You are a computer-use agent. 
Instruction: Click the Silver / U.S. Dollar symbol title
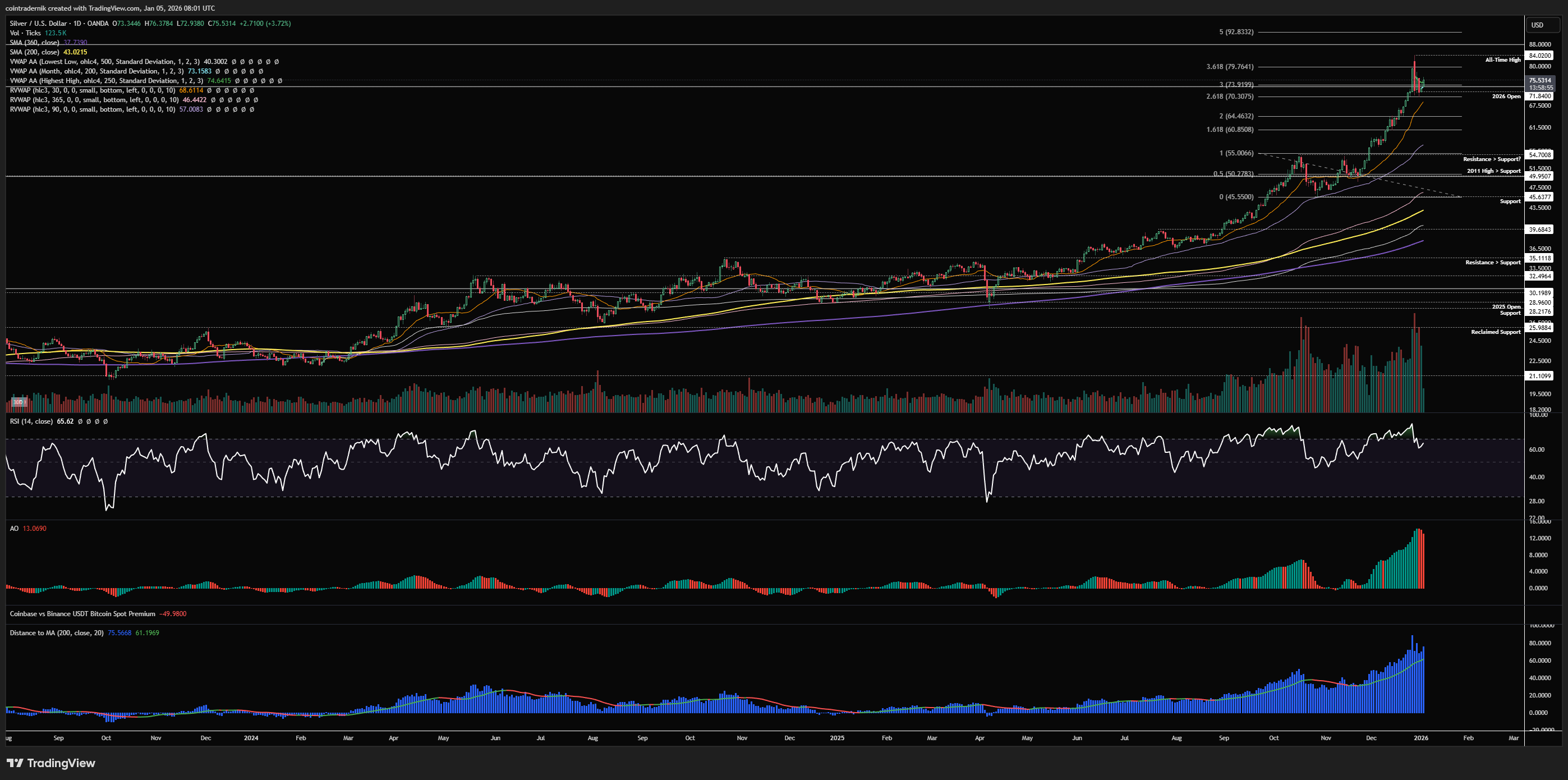click(38, 23)
